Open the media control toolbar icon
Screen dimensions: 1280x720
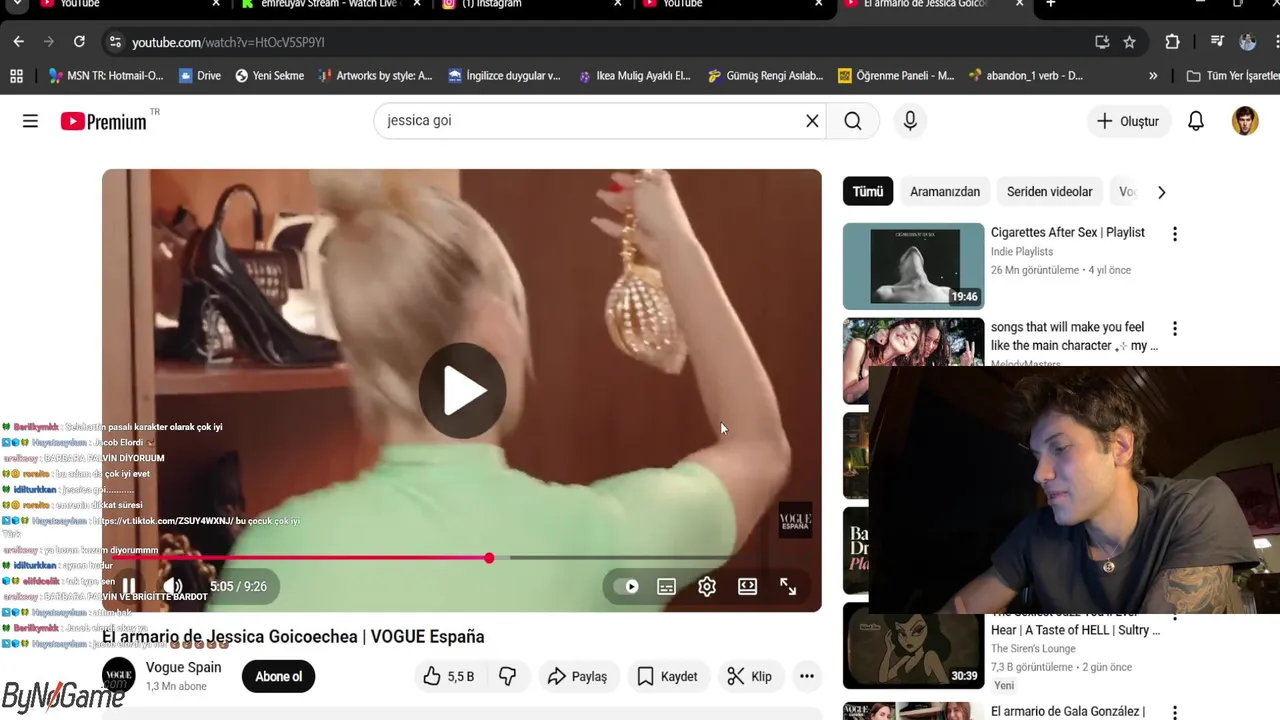coord(1217,42)
